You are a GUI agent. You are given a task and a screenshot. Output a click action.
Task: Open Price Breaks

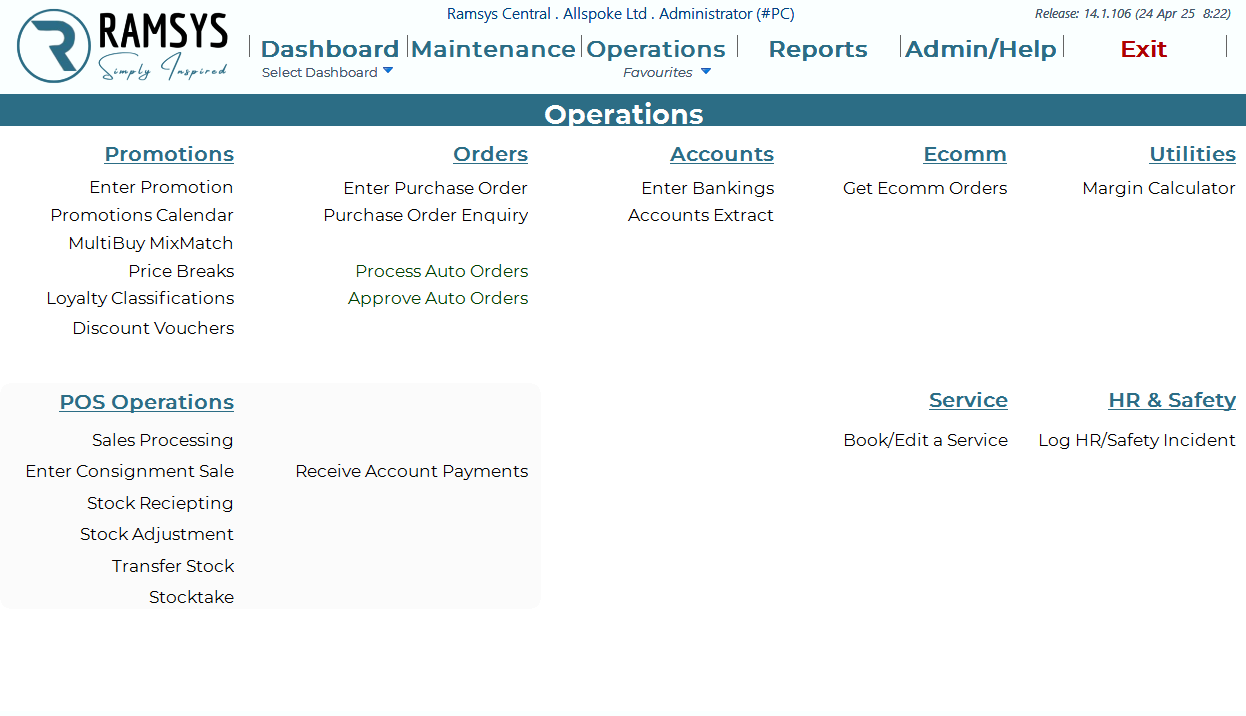click(181, 271)
